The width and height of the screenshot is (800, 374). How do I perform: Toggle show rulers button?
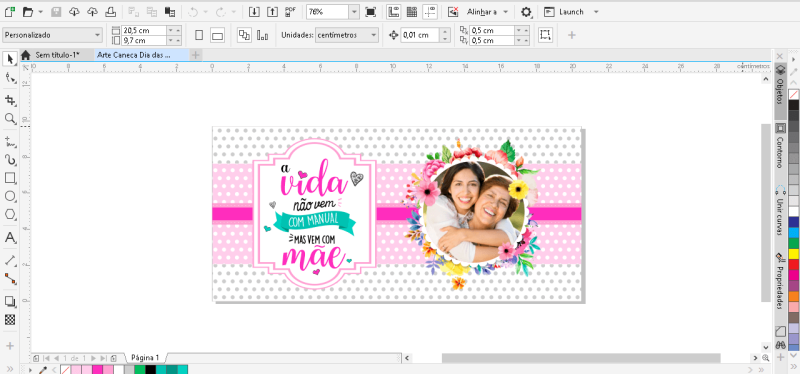[x=393, y=11]
